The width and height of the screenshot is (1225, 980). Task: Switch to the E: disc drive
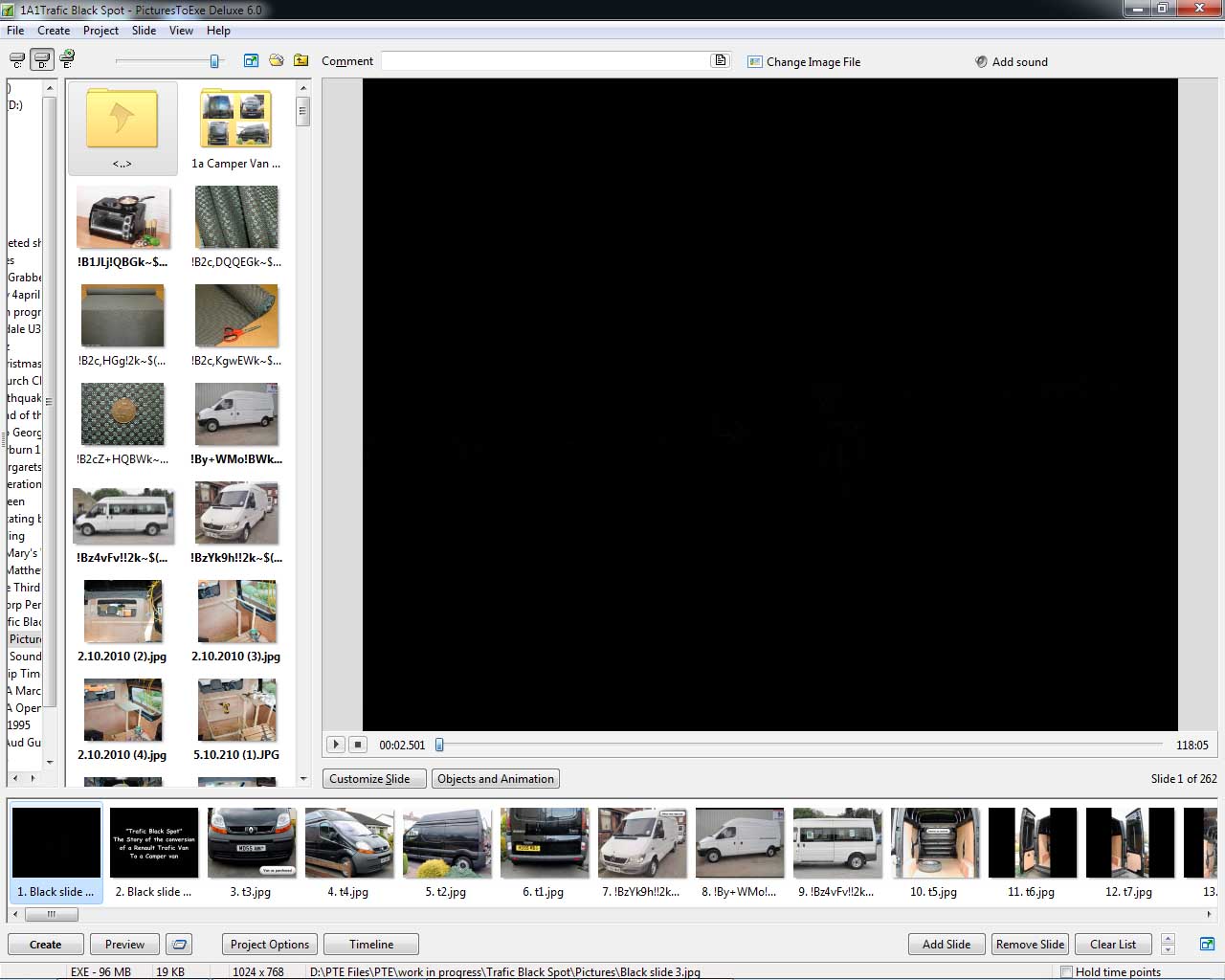point(67,60)
